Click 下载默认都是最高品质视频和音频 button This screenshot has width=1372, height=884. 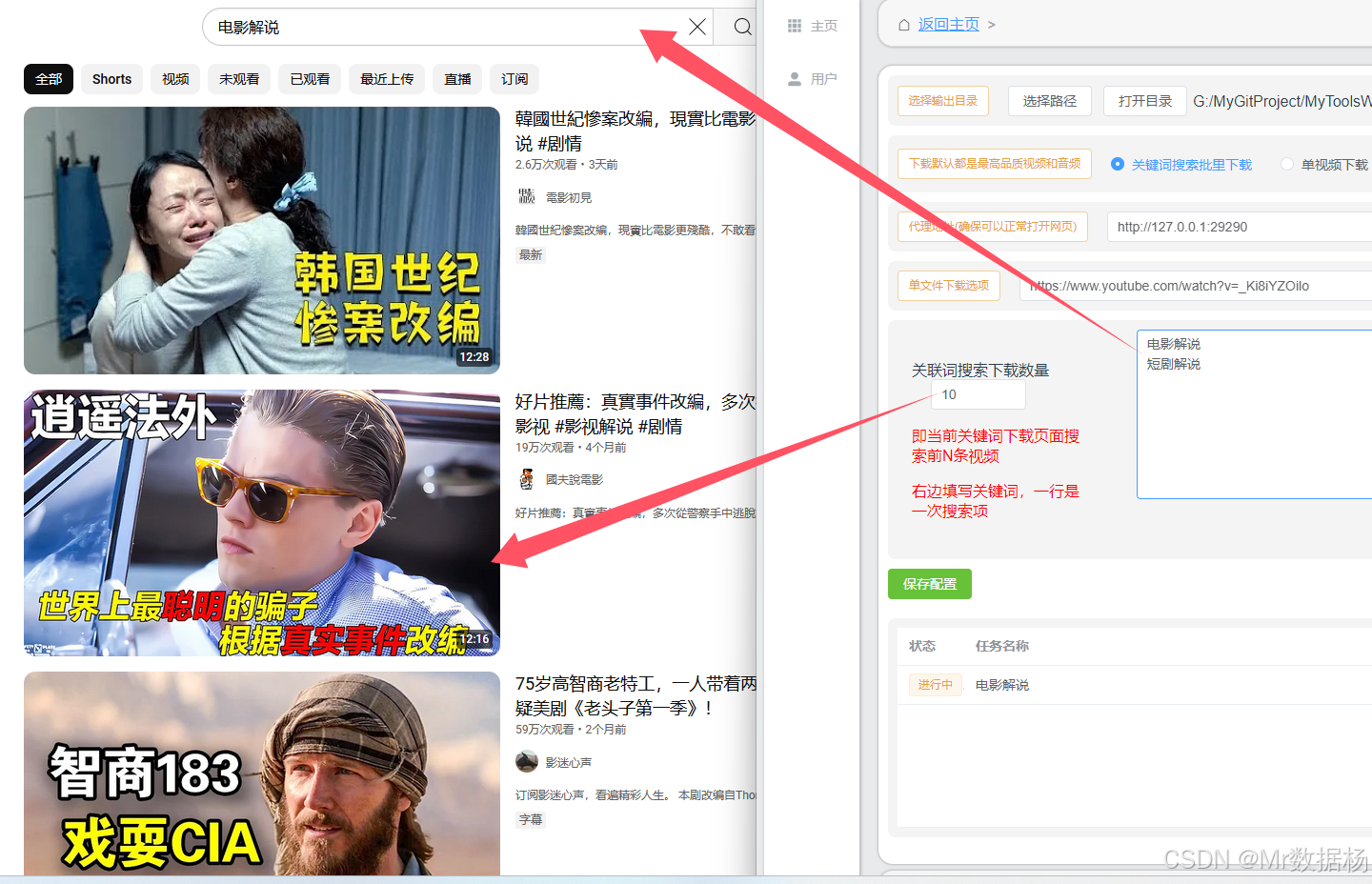(995, 163)
